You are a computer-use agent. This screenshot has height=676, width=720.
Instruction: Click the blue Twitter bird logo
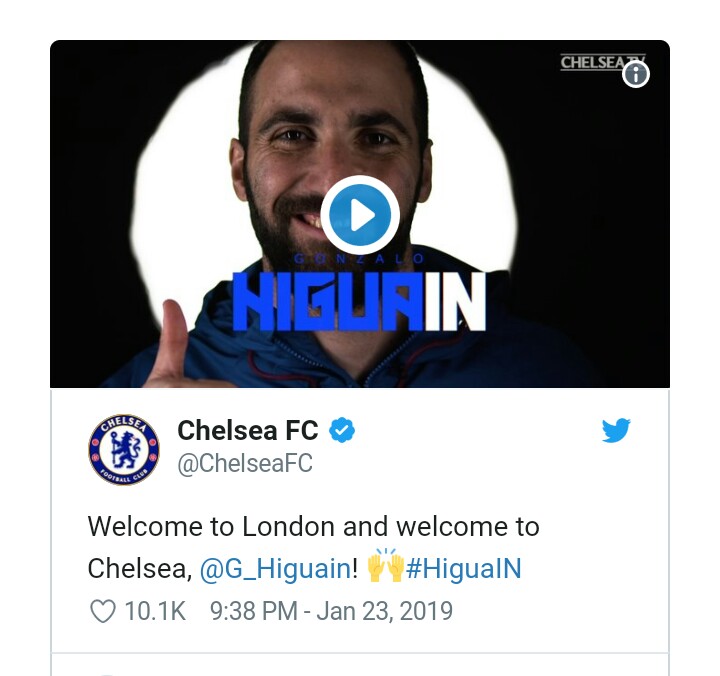pos(616,431)
